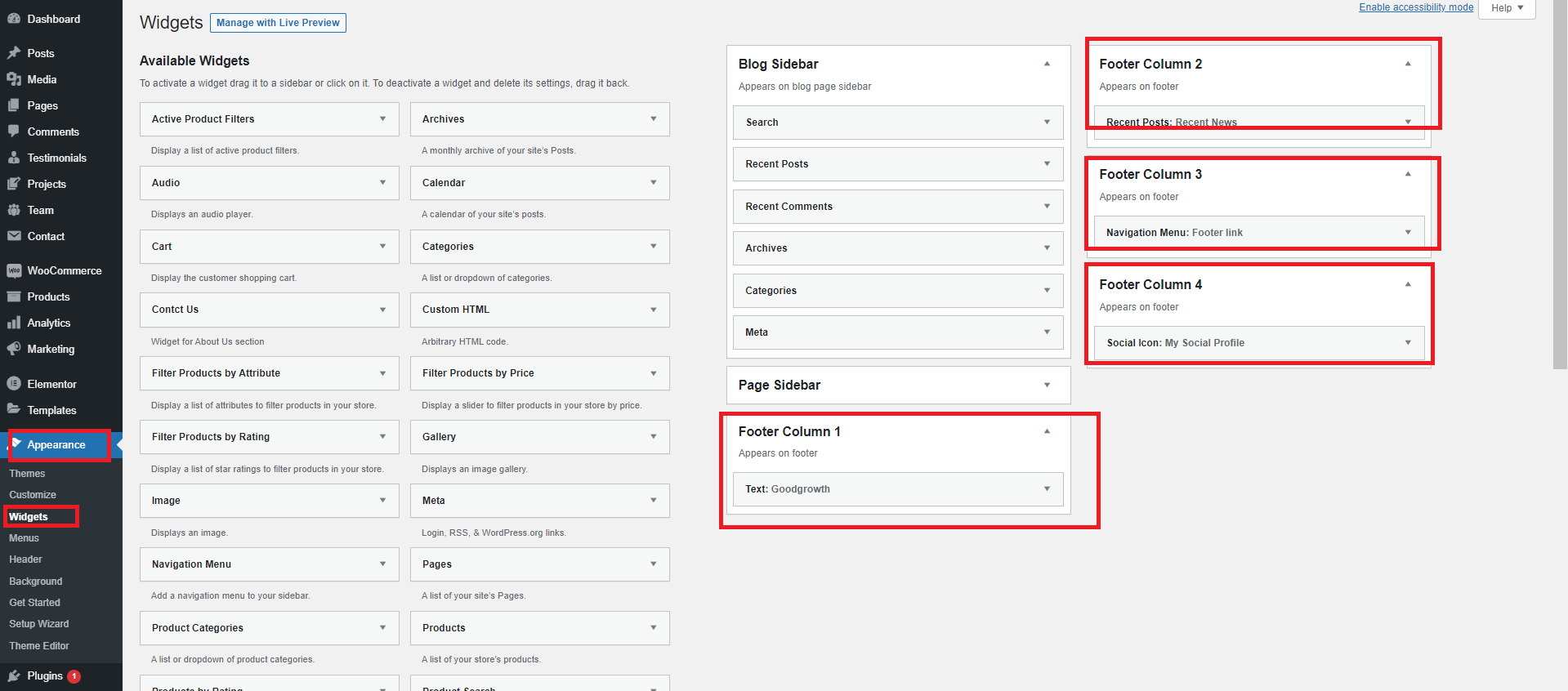Click the Team icon
The width and height of the screenshot is (1568, 691).
pyautogui.click(x=14, y=210)
